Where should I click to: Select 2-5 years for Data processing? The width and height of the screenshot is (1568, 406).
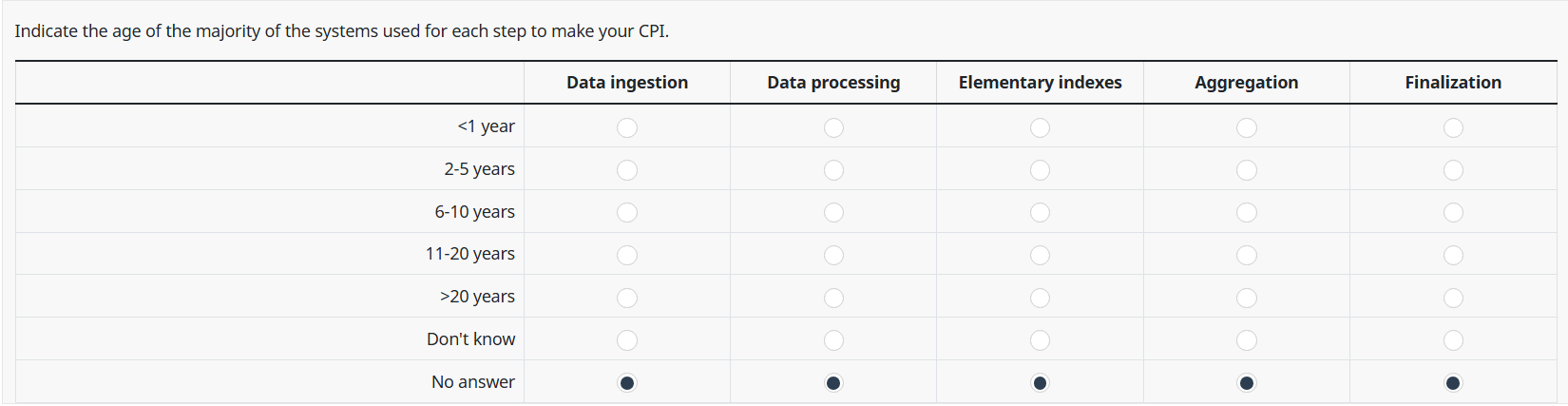833,170
